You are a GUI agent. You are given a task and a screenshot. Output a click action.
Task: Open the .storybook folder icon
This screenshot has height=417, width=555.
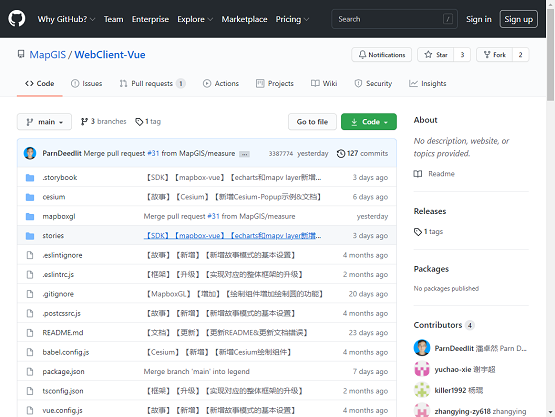[x=30, y=177]
